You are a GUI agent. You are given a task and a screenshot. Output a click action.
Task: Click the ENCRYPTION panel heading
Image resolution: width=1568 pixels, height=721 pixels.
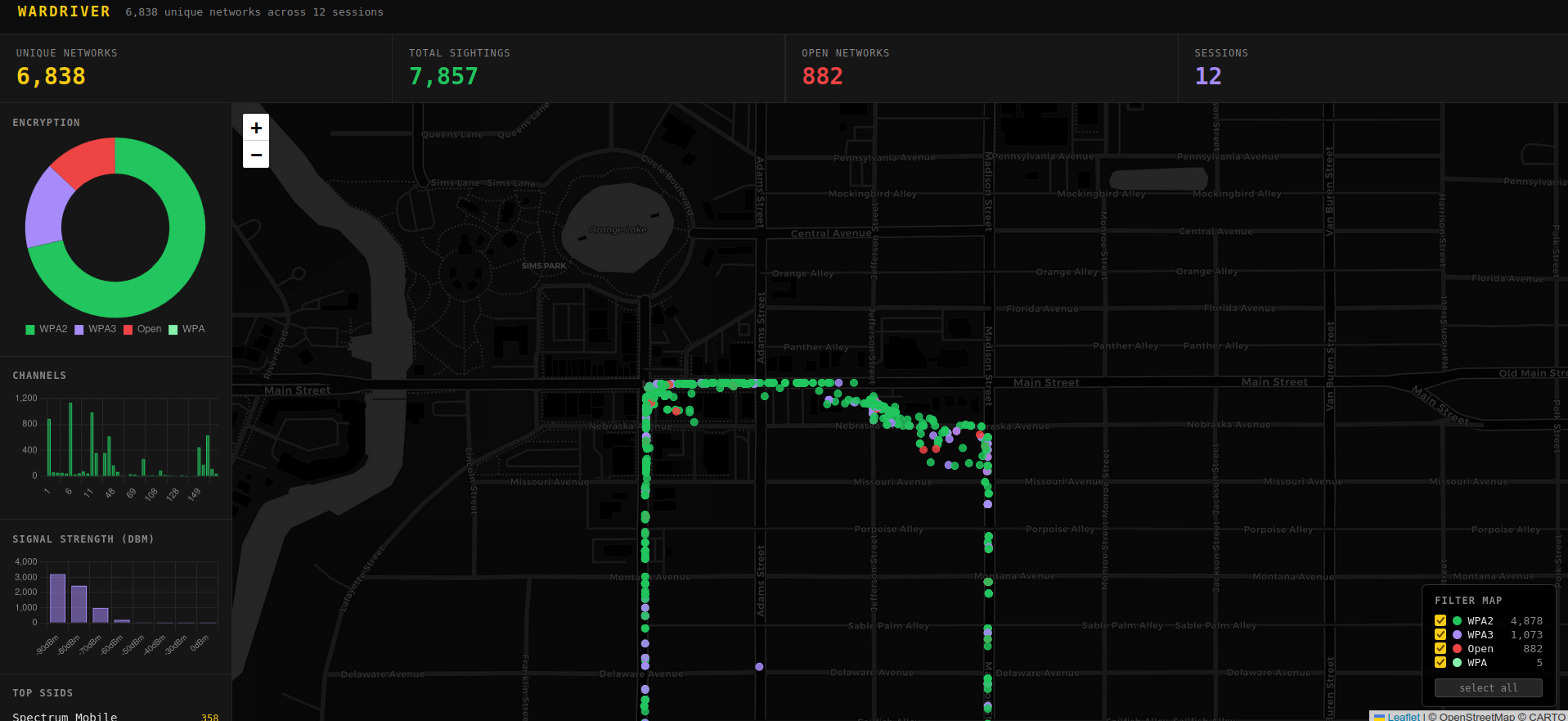[x=46, y=123]
